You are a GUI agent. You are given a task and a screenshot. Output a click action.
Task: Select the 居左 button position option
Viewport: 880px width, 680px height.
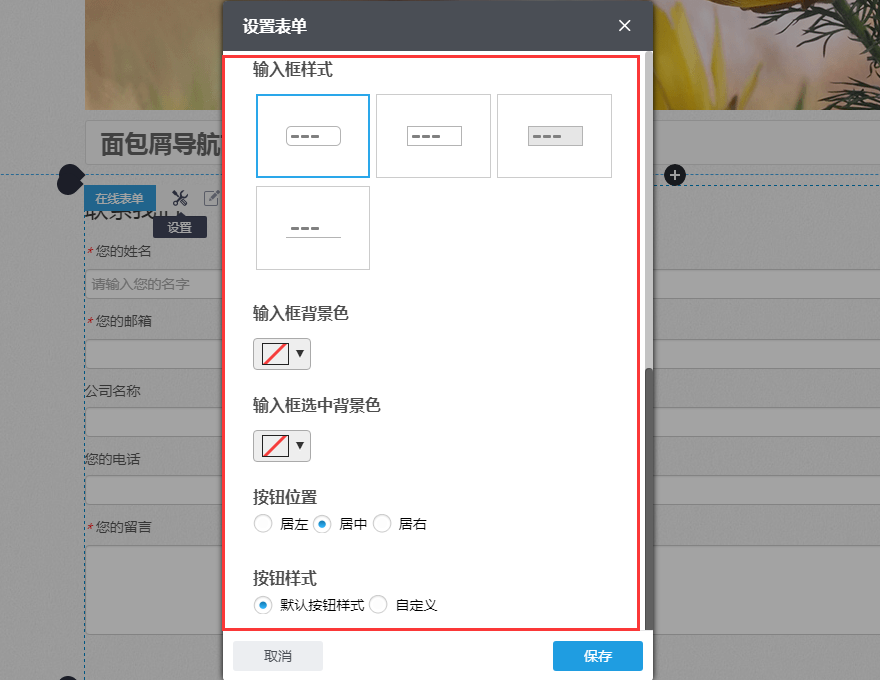pos(263,523)
